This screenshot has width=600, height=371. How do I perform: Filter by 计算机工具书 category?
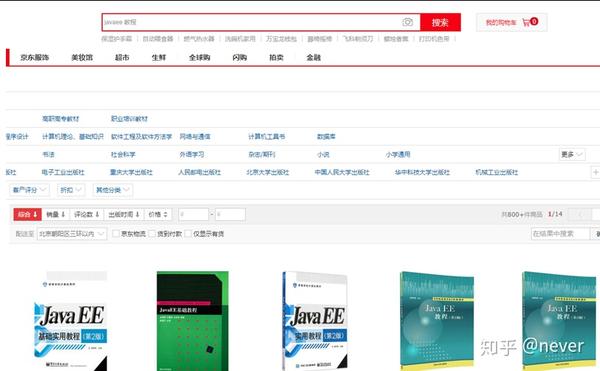pyautogui.click(x=267, y=137)
